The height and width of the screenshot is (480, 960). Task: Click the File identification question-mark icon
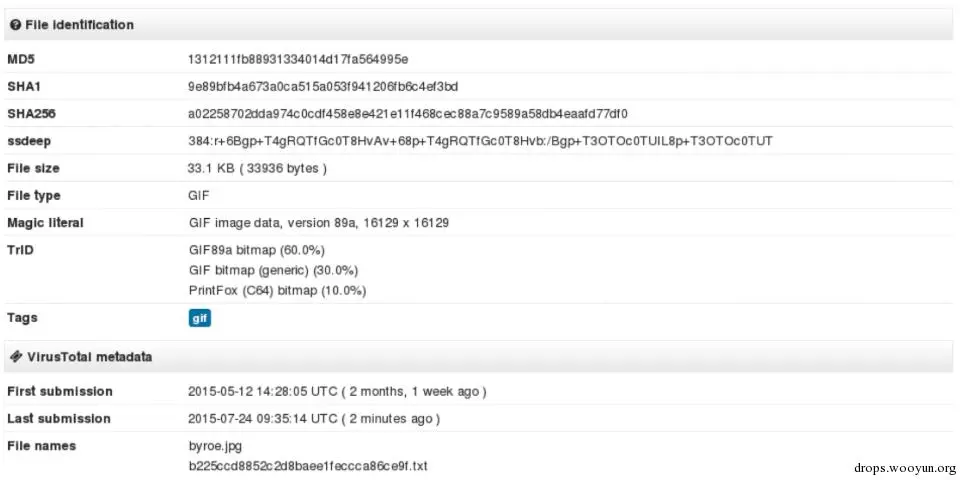coord(16,25)
